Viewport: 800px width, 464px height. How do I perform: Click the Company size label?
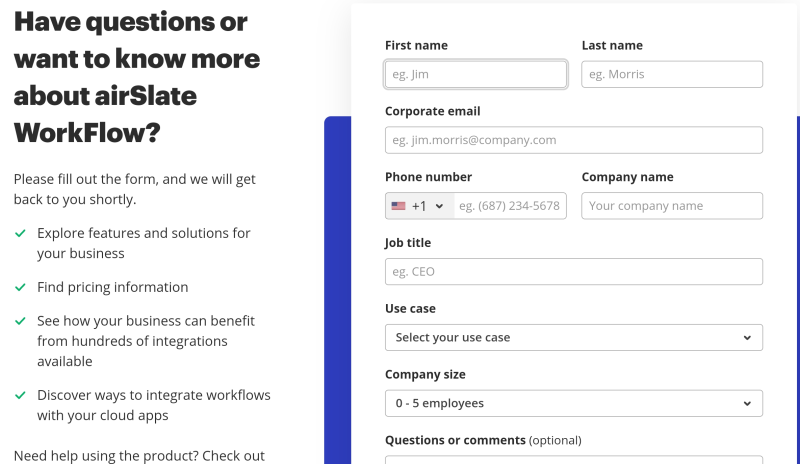[x=425, y=374]
